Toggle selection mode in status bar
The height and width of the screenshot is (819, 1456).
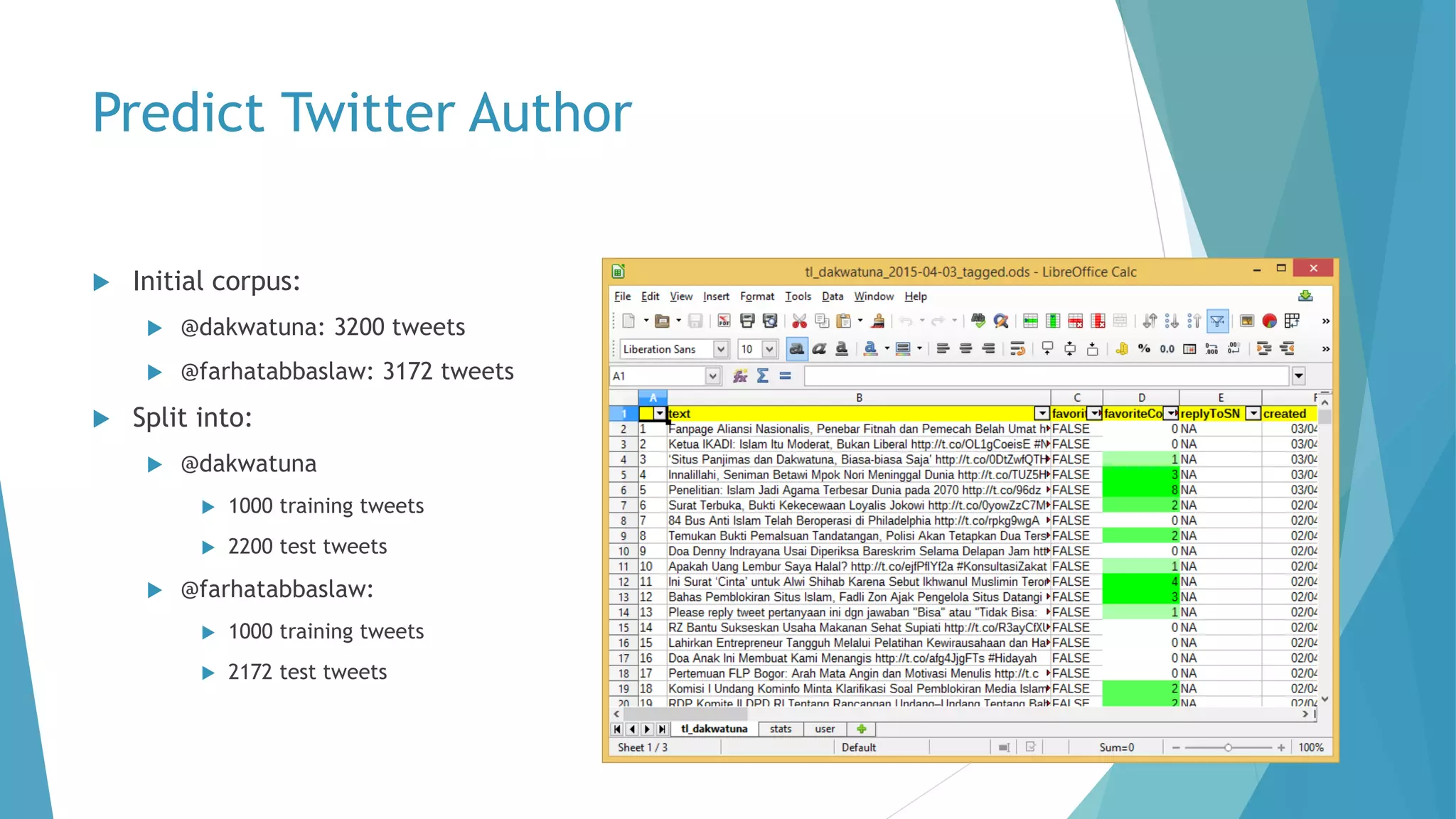point(1004,747)
